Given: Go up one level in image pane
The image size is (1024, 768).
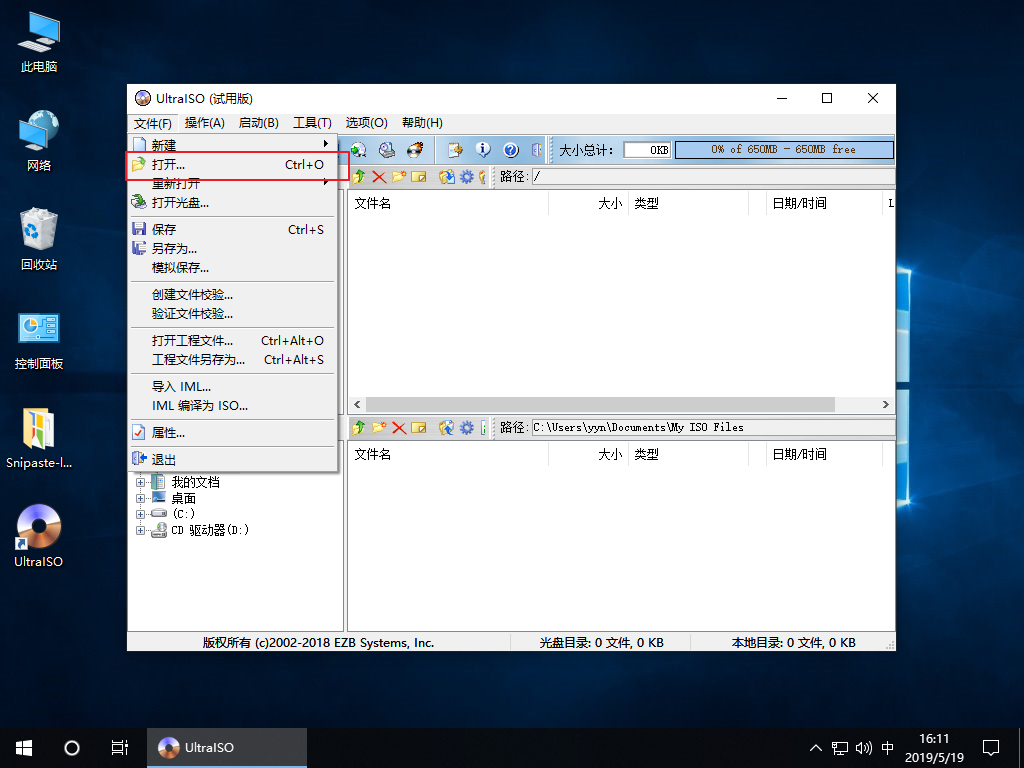Looking at the screenshot, I should click(x=359, y=176).
